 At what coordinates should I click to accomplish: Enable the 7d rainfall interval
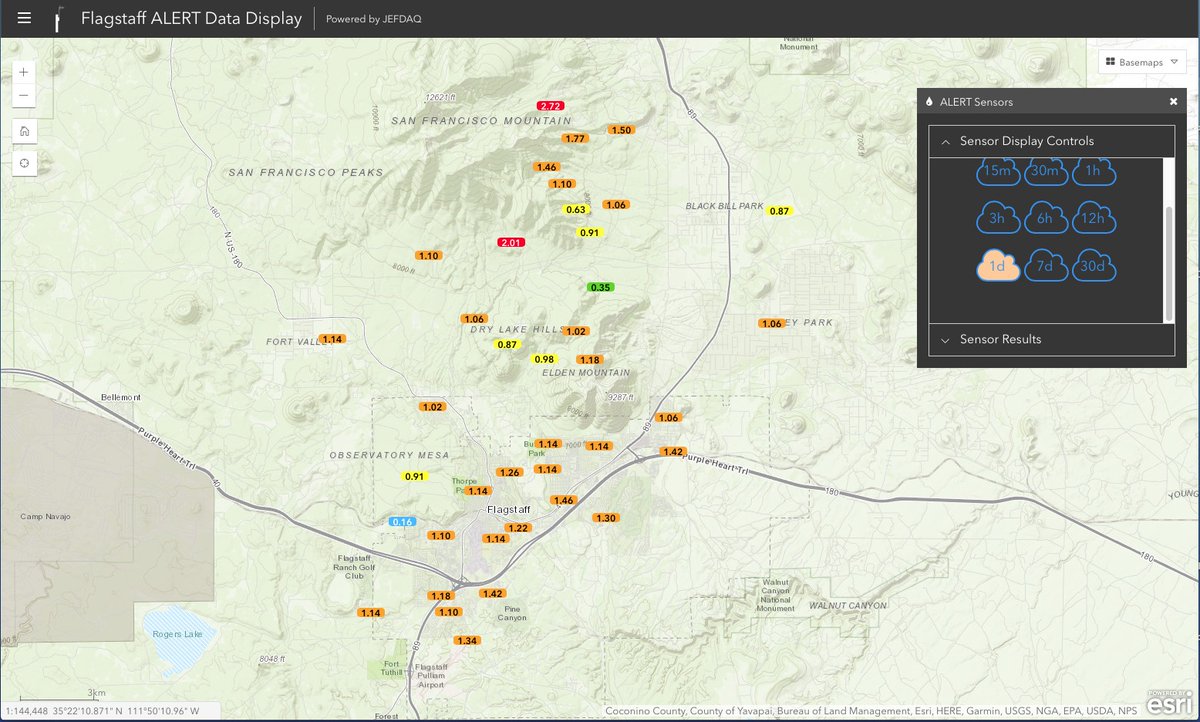point(1046,266)
